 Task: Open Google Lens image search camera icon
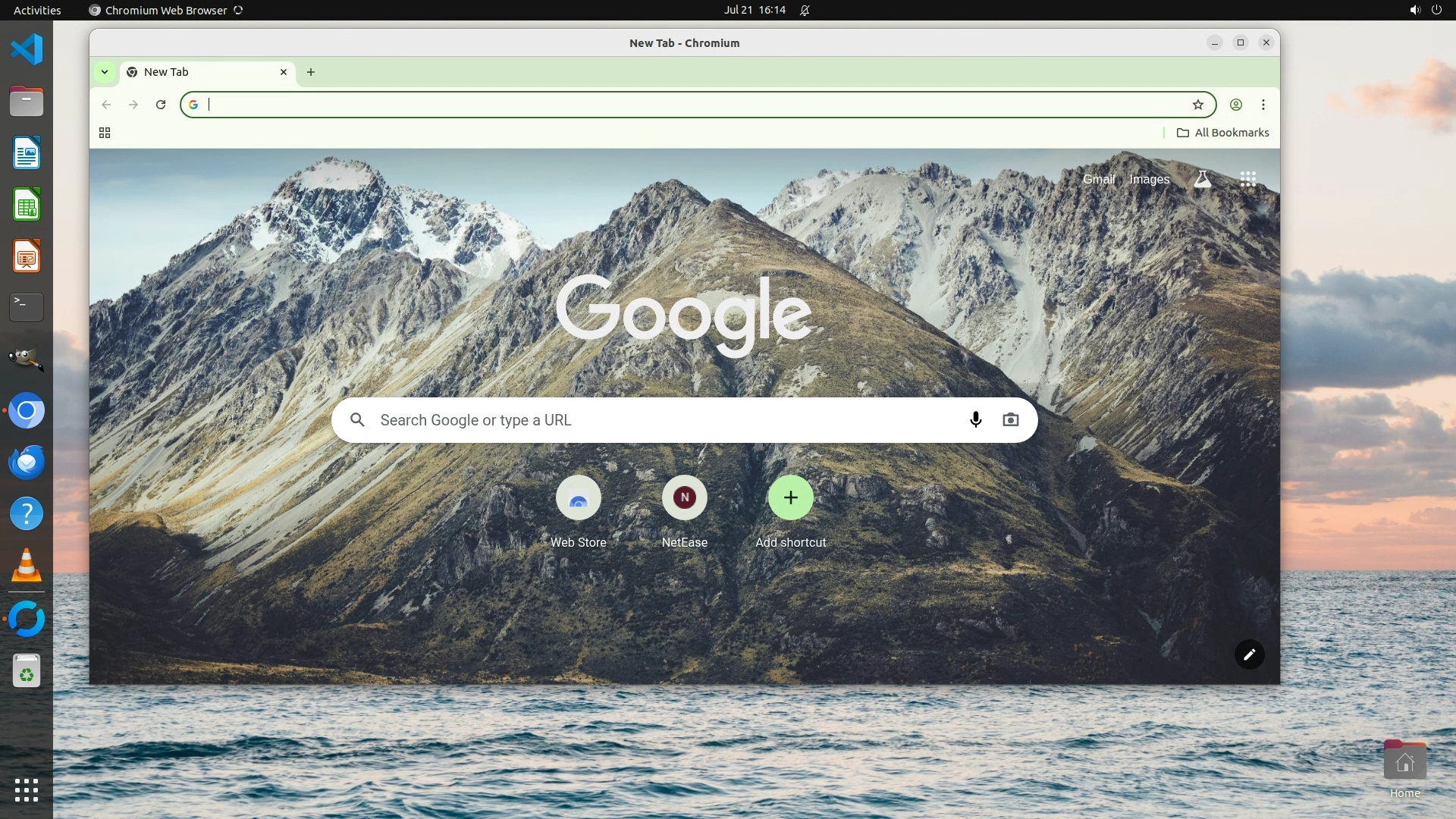tap(1010, 420)
